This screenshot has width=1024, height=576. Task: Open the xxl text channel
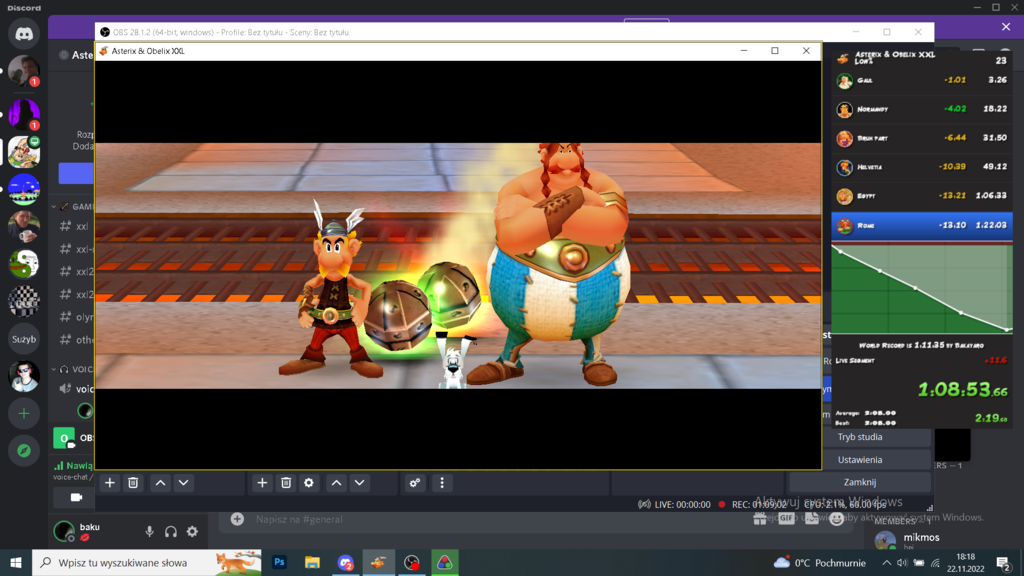tap(74, 227)
